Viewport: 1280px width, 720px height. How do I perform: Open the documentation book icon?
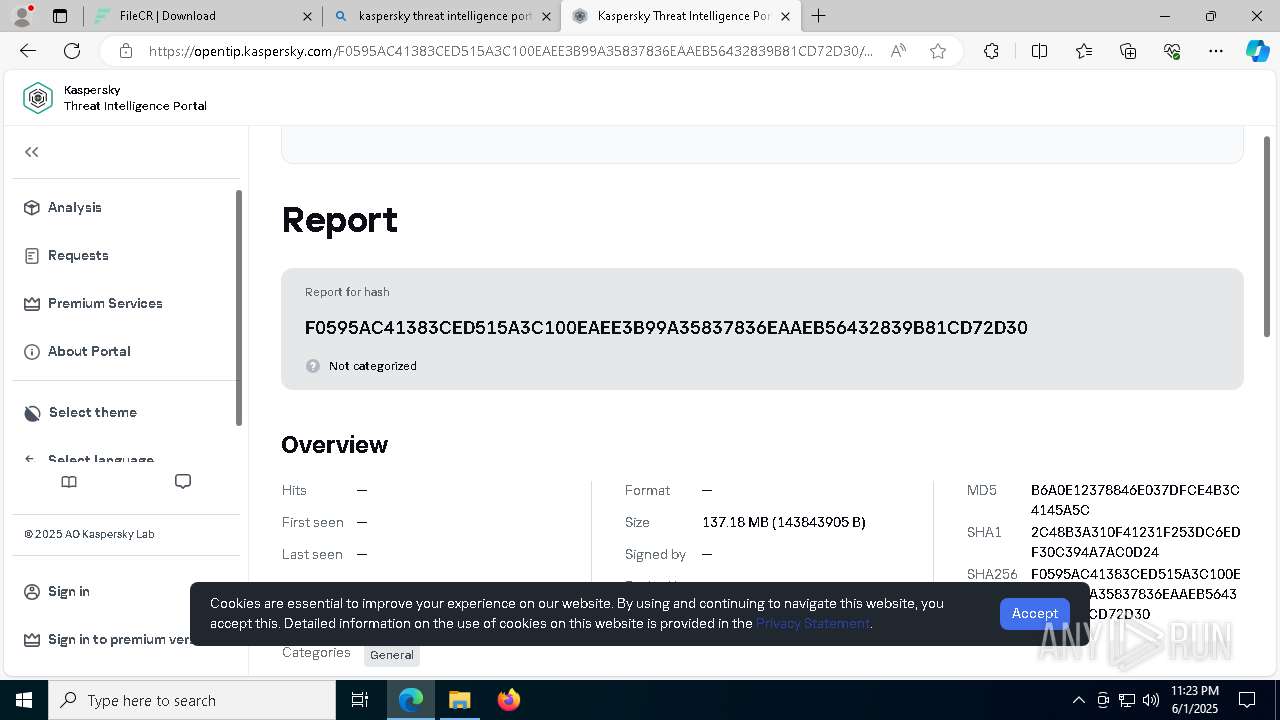tap(69, 482)
